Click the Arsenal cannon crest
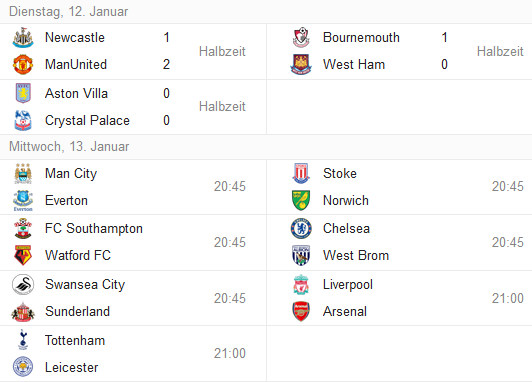532x382 pixels. coord(301,311)
